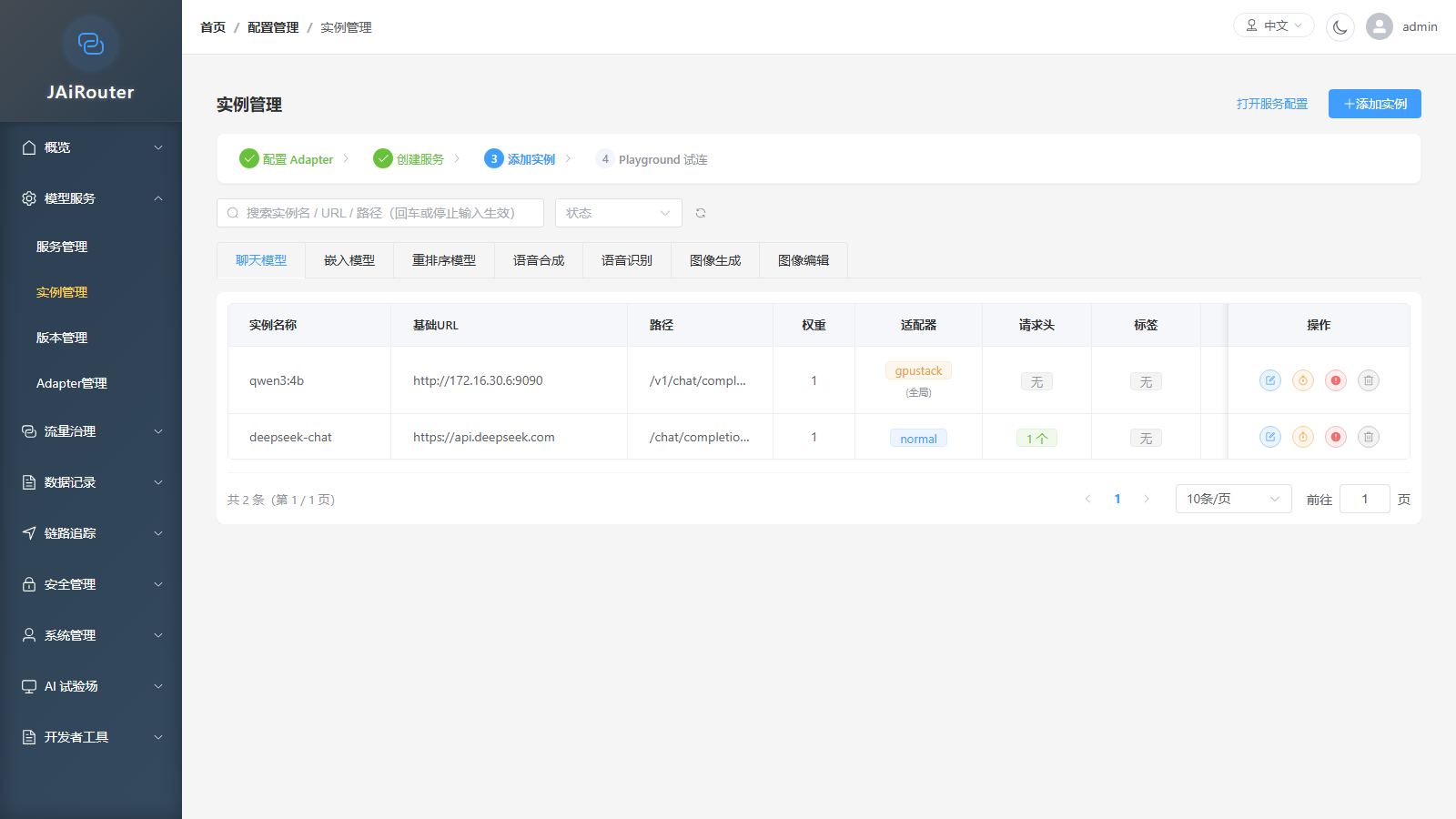Expand AI 试验场 sidebar menu
The height and width of the screenshot is (819, 1456).
click(91, 686)
